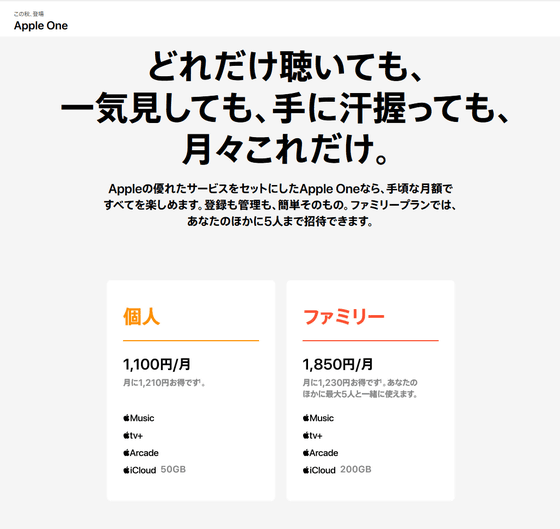Click the 1,100円/月 price
The height and width of the screenshot is (529, 560).
[157, 364]
